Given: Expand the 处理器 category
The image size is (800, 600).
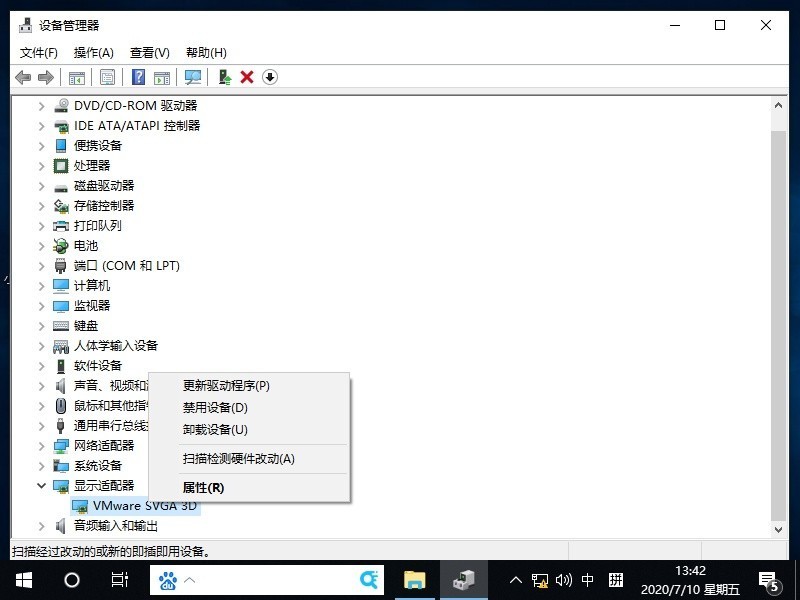Looking at the screenshot, I should 41,165.
